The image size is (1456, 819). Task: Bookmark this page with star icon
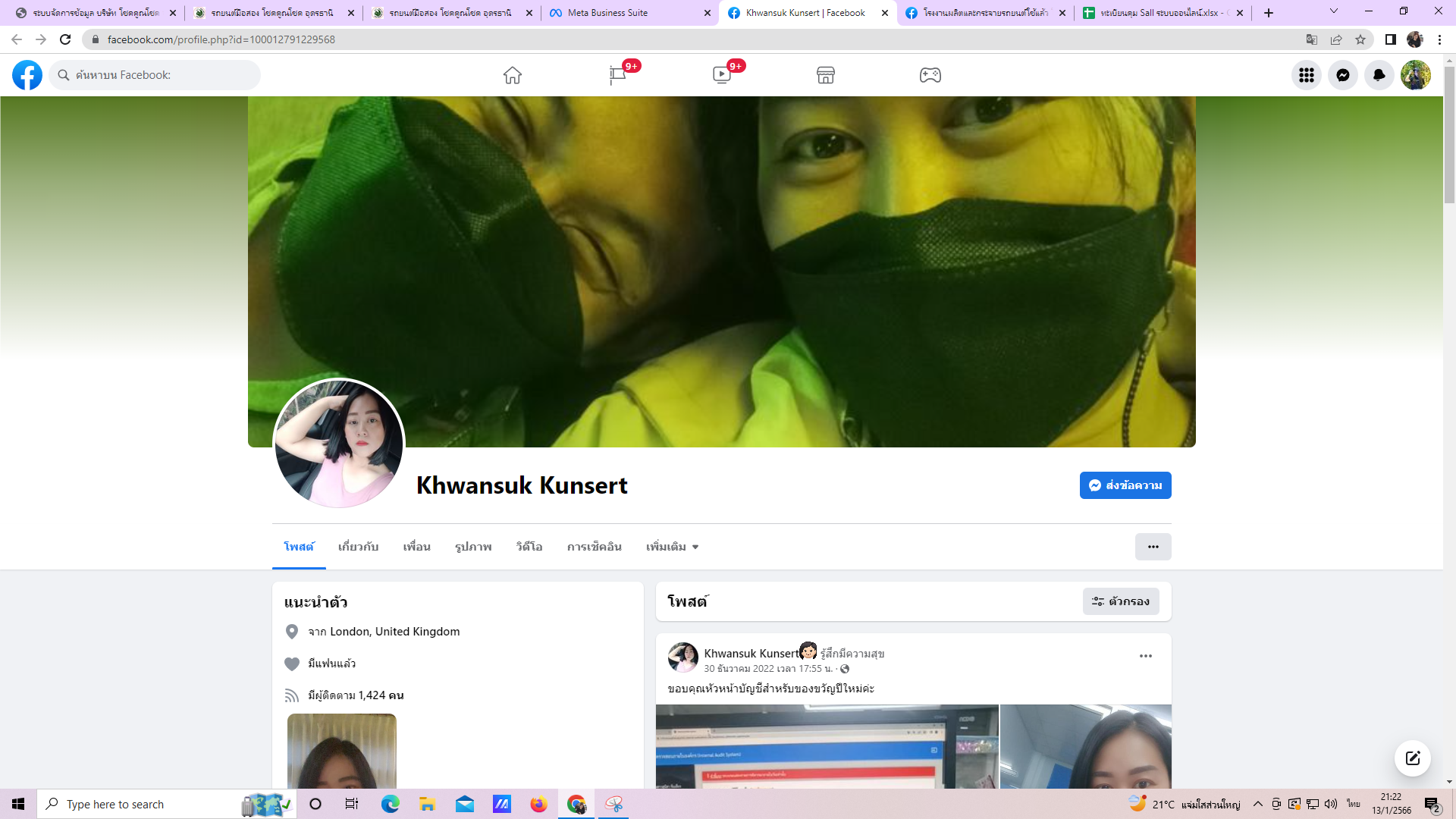click(x=1360, y=39)
